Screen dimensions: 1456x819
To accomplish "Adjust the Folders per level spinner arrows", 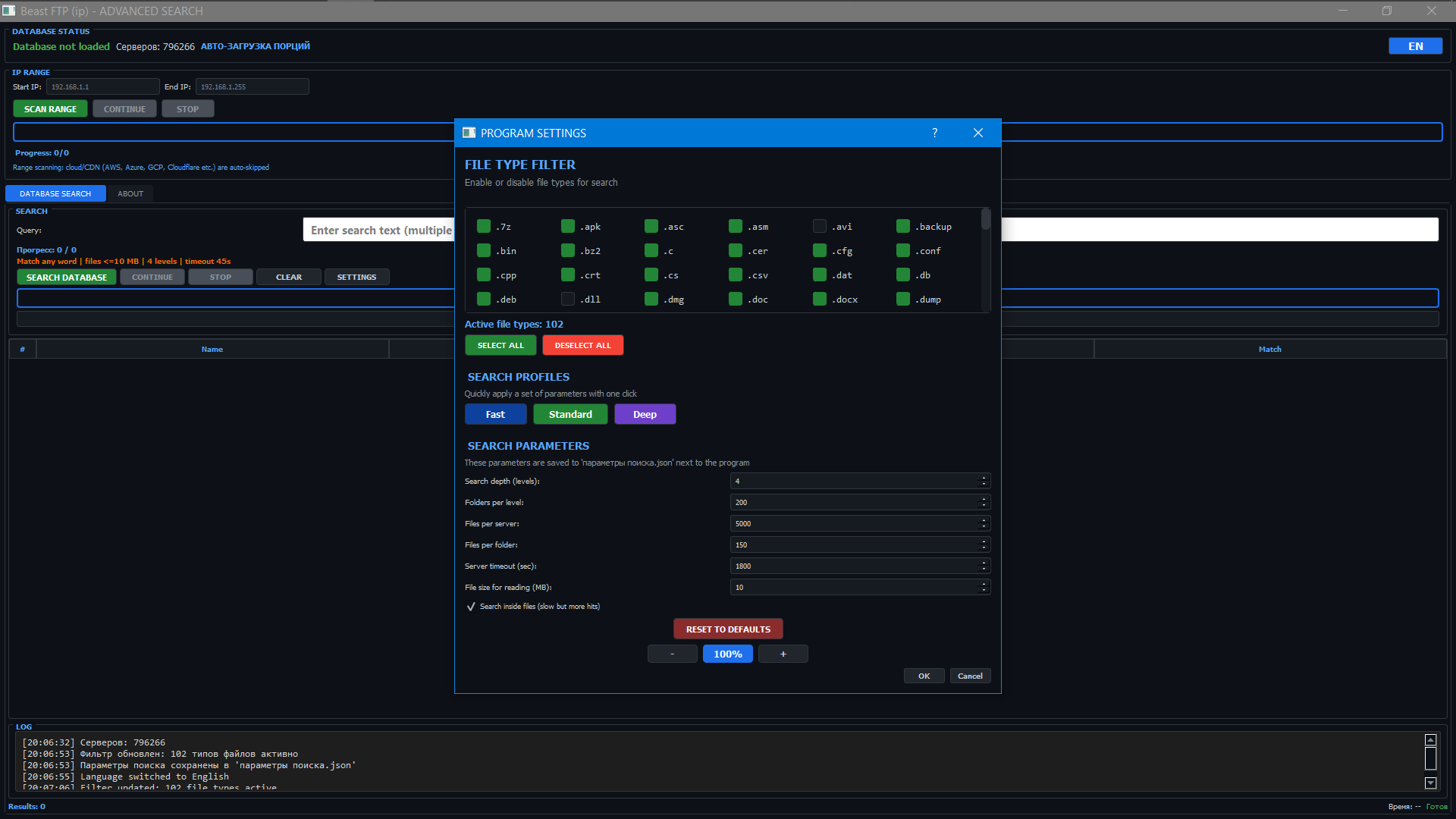I will 984,502.
